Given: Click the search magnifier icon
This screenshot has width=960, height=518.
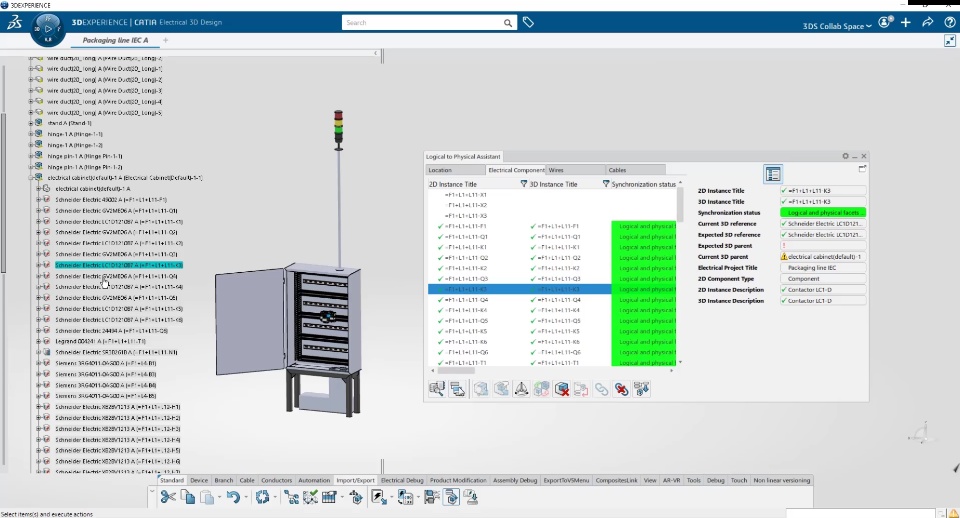Looking at the screenshot, I should (x=508, y=23).
